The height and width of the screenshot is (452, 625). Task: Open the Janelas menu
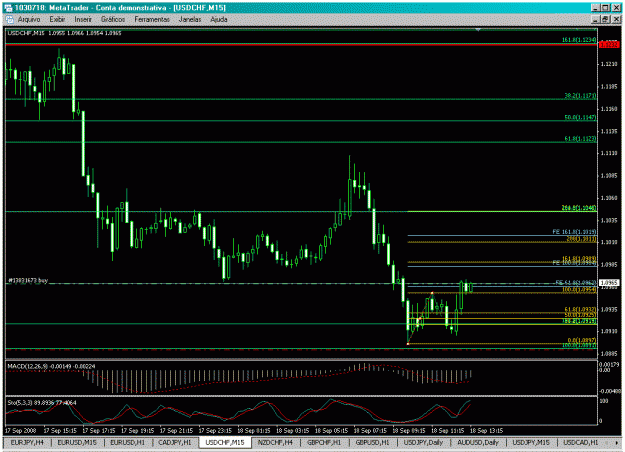190,19
